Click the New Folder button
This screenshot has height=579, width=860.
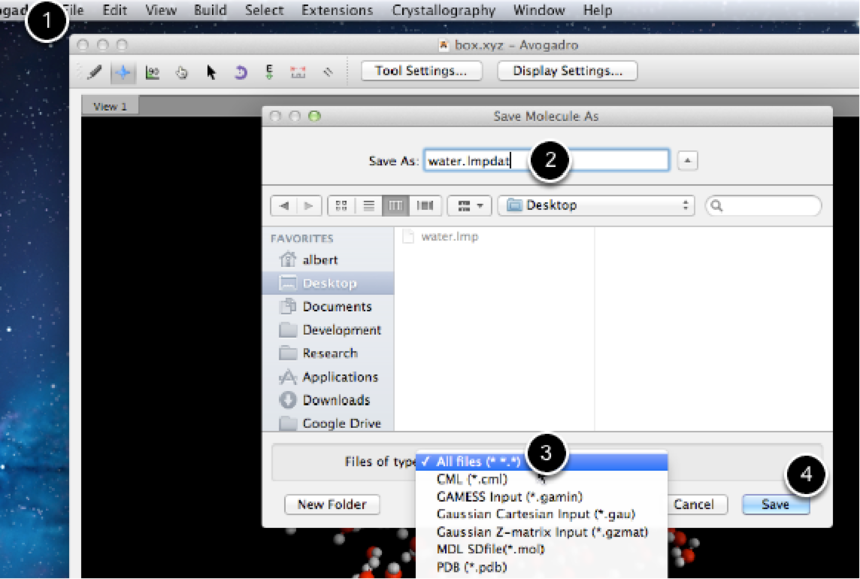pyautogui.click(x=332, y=504)
